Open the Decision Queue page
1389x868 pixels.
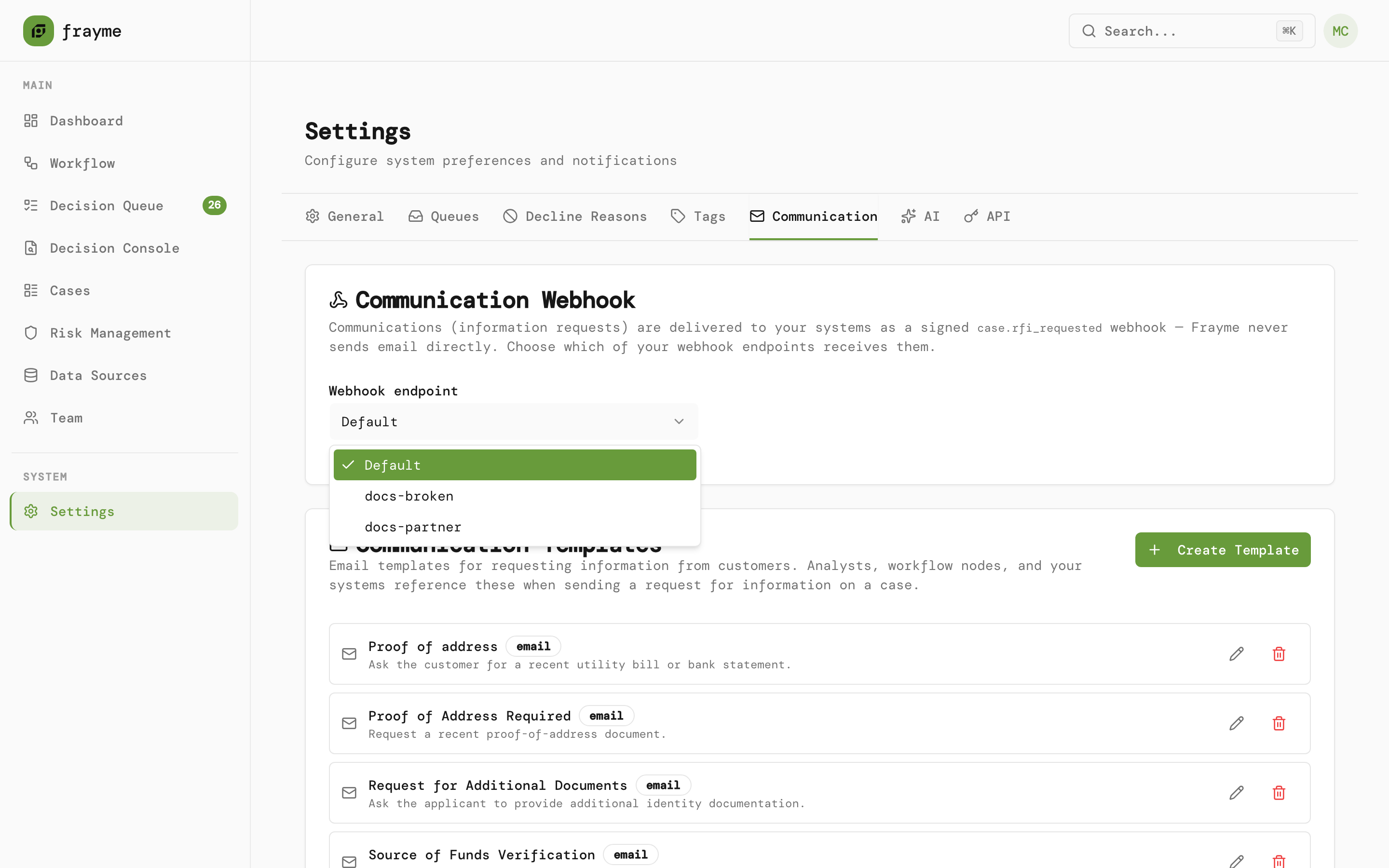[x=124, y=205]
